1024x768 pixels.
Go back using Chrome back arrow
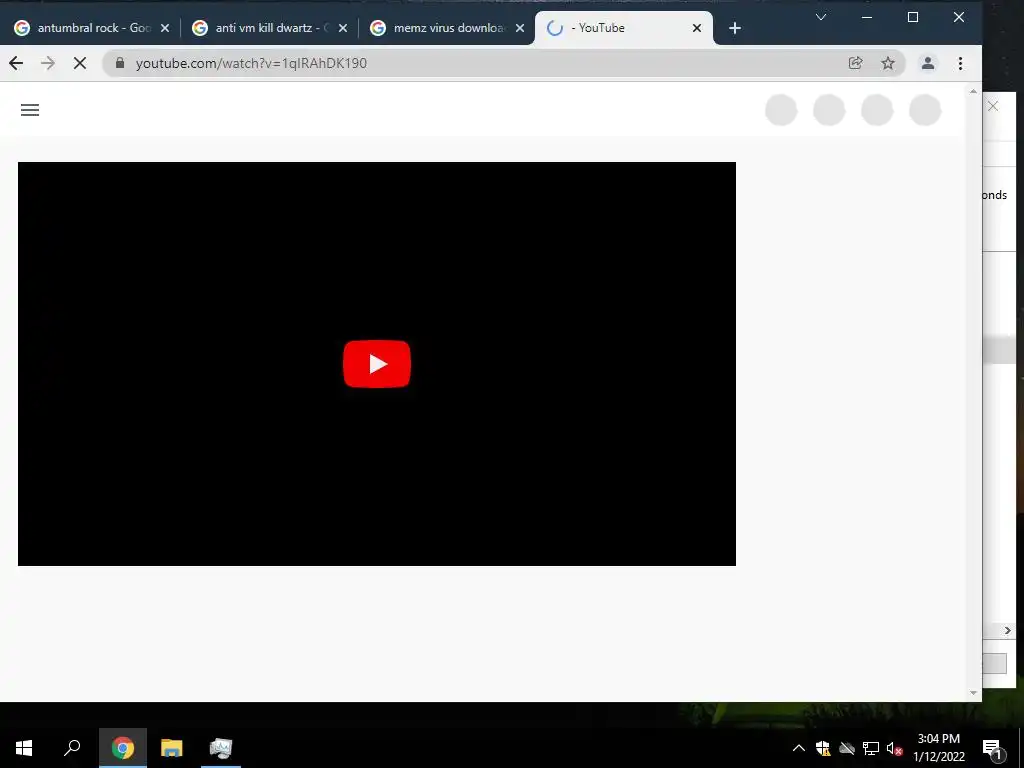[16, 63]
